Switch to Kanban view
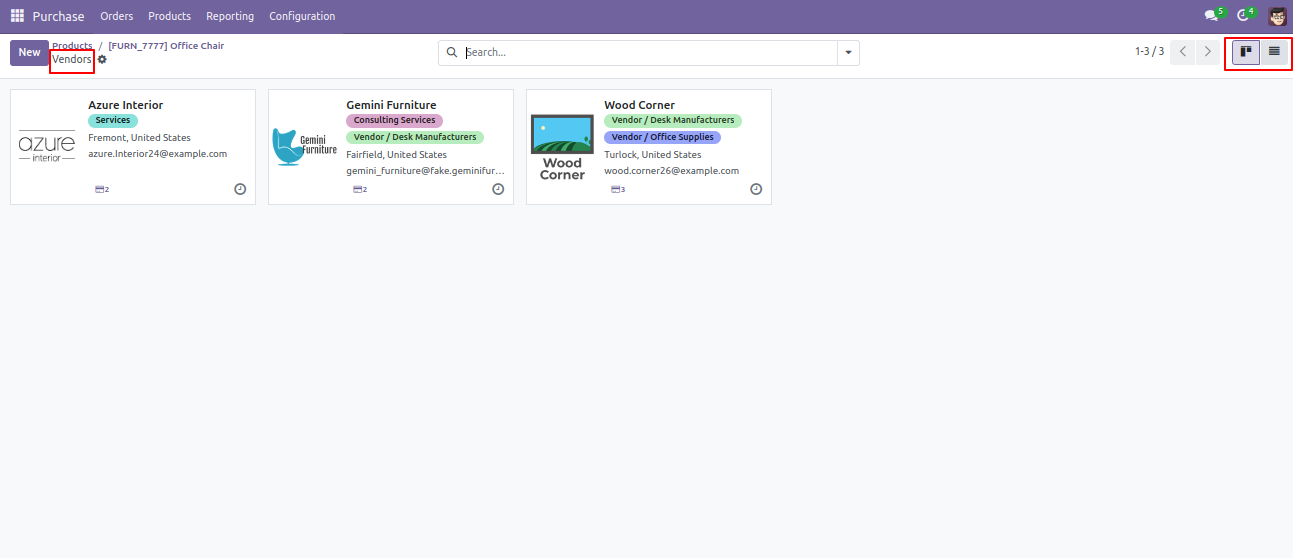 coord(1246,52)
